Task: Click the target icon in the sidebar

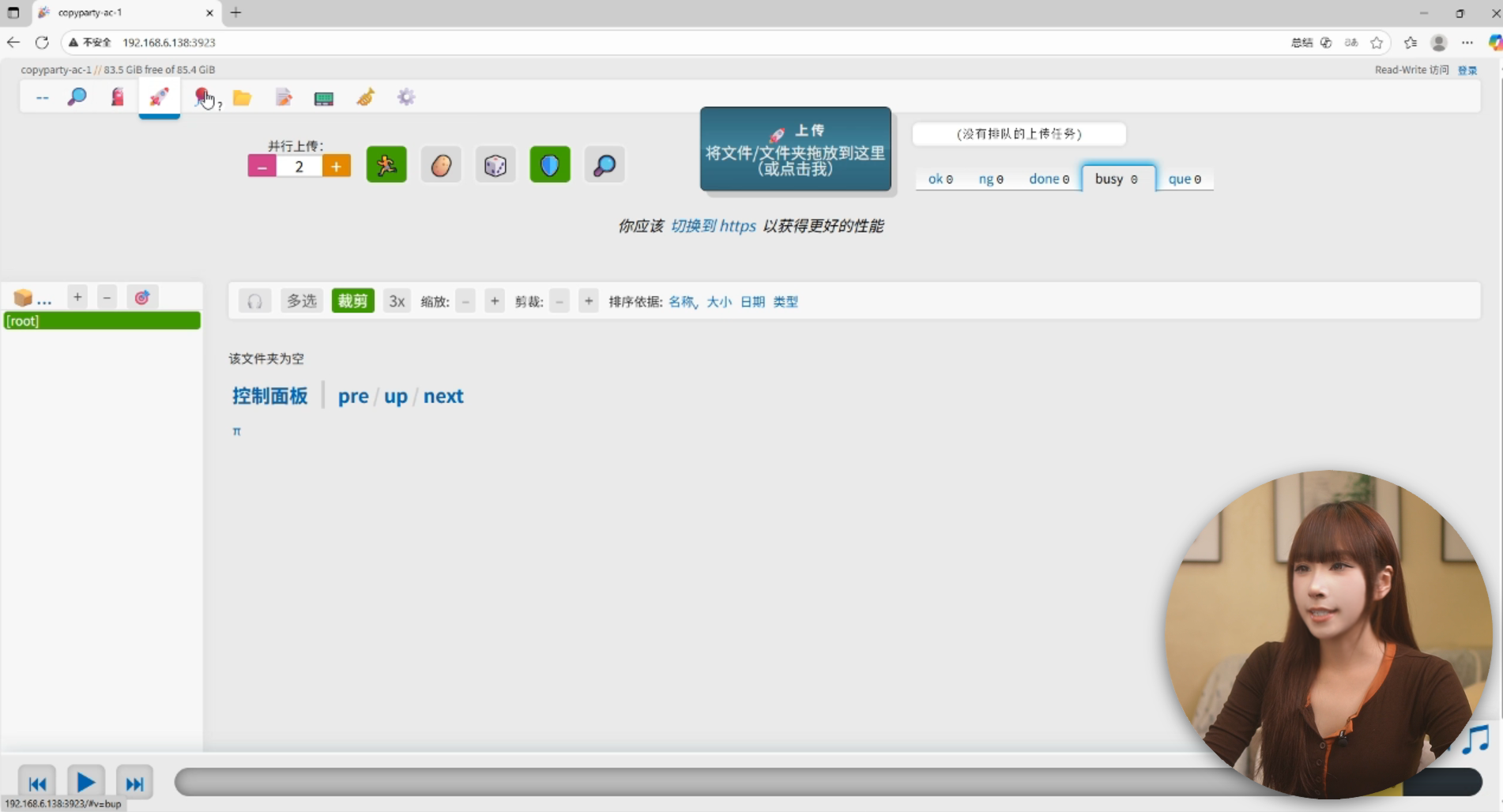Action: point(142,298)
